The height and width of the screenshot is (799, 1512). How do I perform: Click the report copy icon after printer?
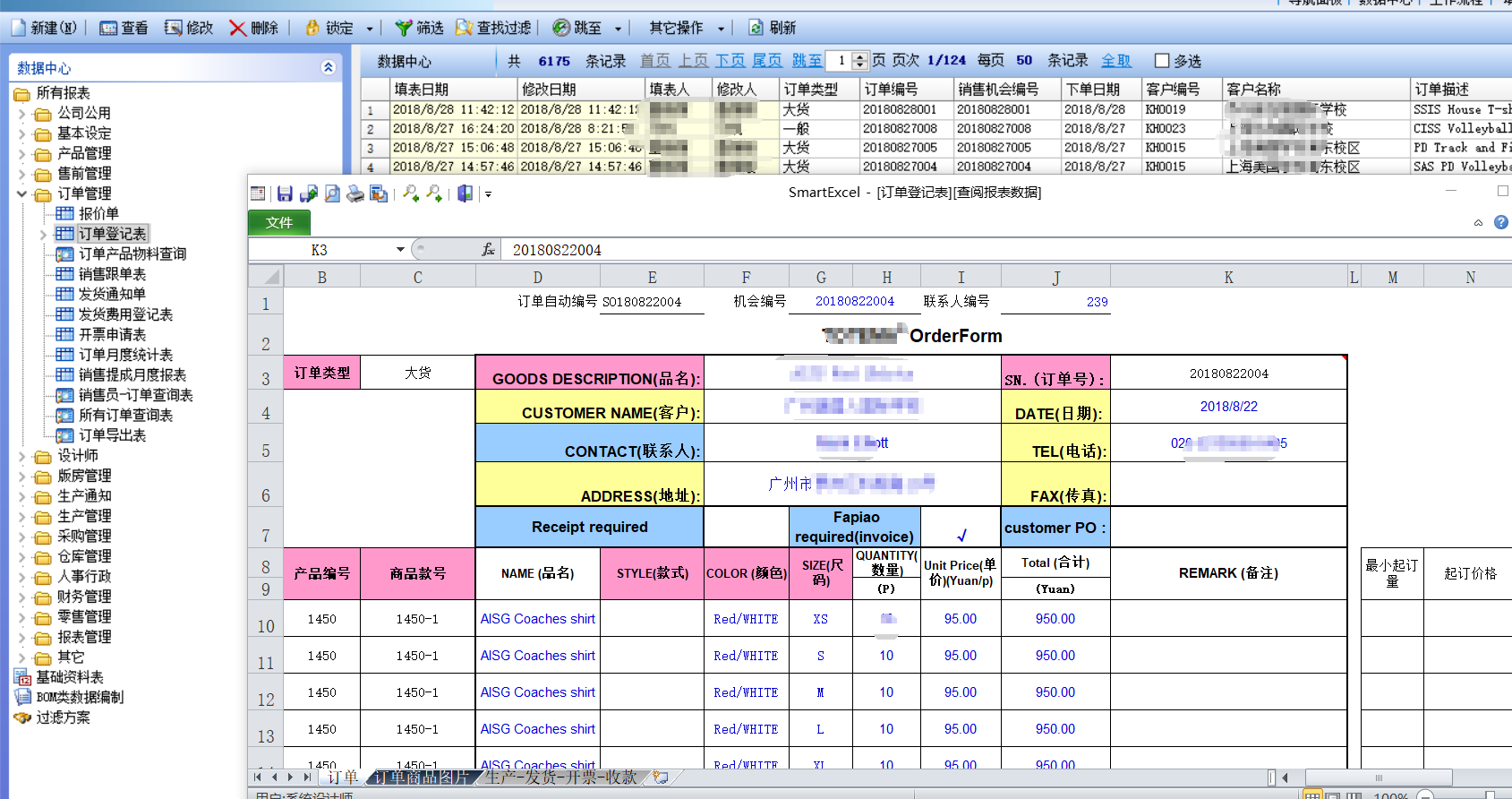point(379,193)
